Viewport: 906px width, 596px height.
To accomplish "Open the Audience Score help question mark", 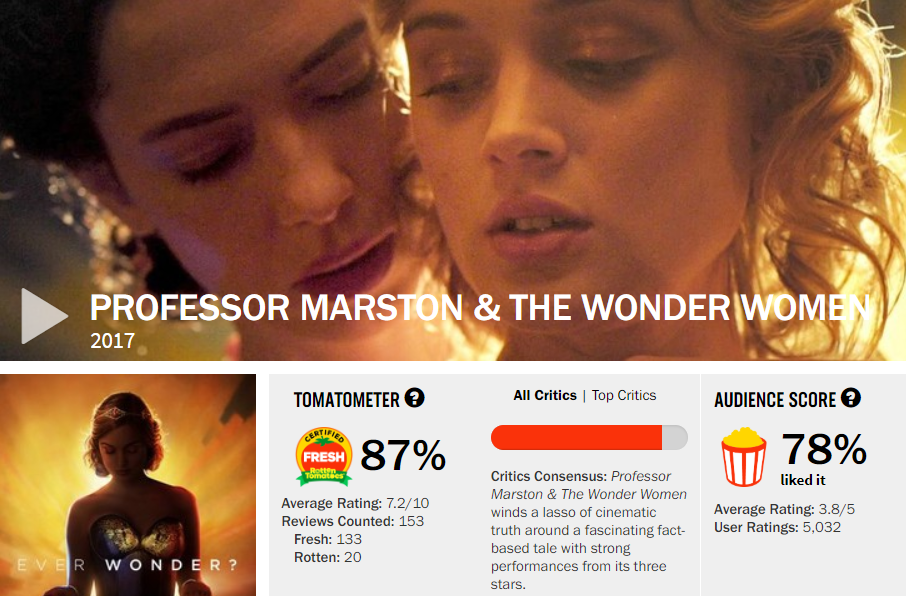I will [851, 398].
